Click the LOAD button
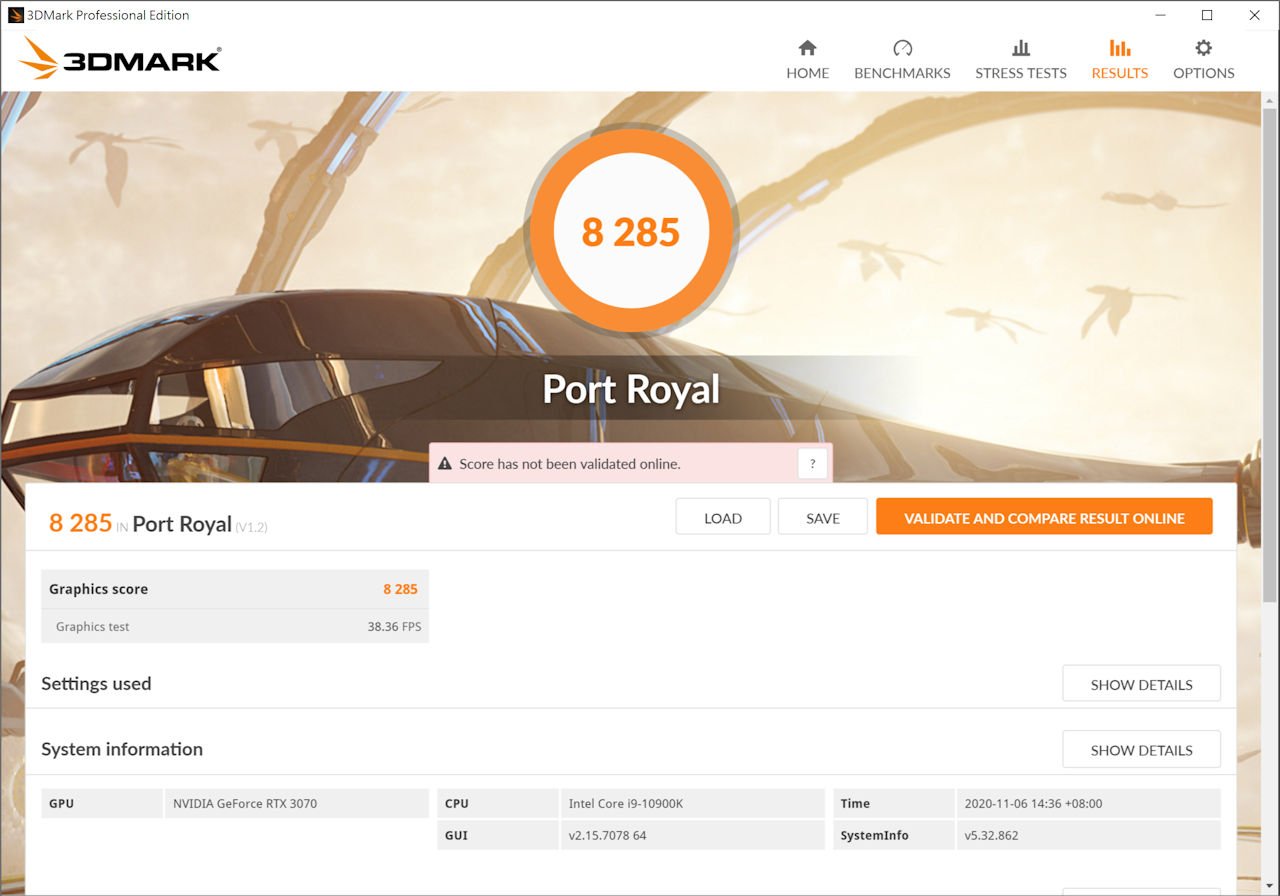1280x896 pixels. tap(723, 517)
